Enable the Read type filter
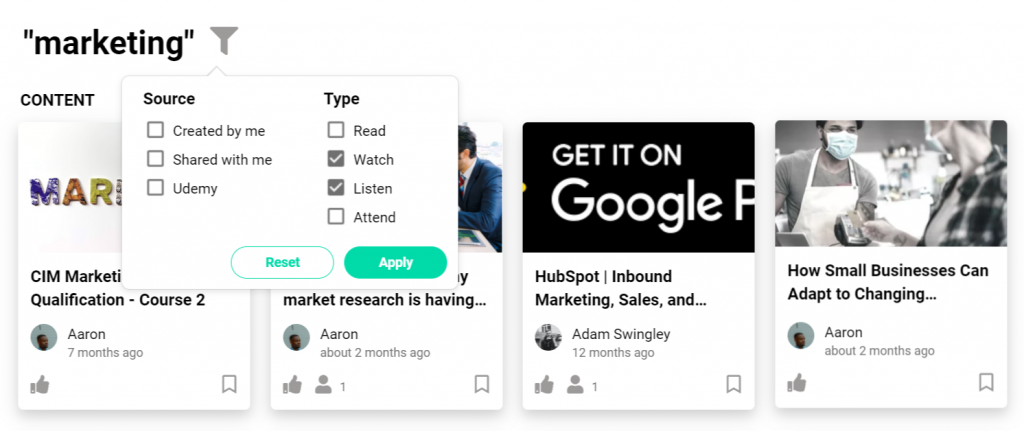1024x431 pixels. (336, 130)
